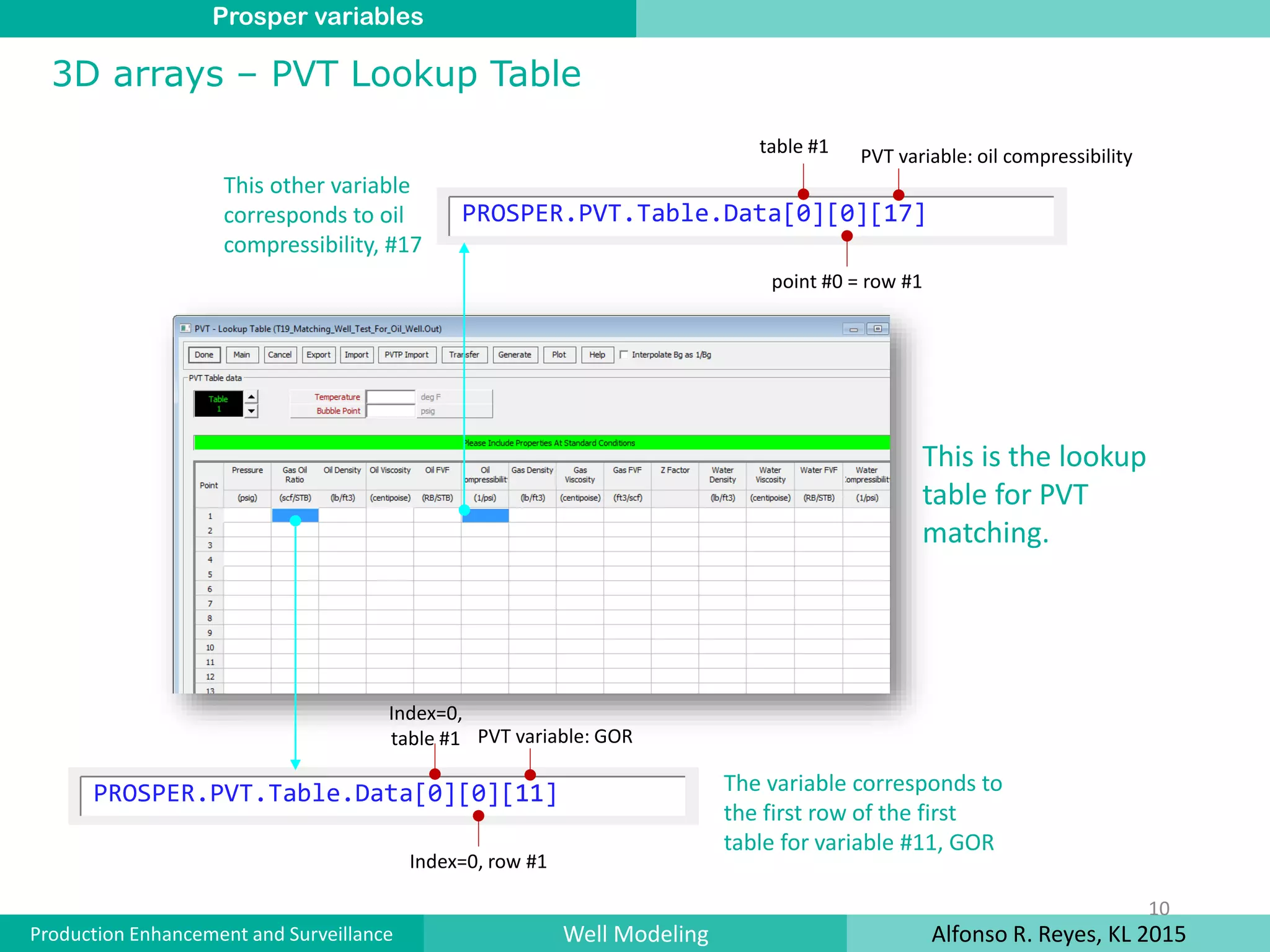
Task: Click the Generate button
Action: tap(515, 355)
